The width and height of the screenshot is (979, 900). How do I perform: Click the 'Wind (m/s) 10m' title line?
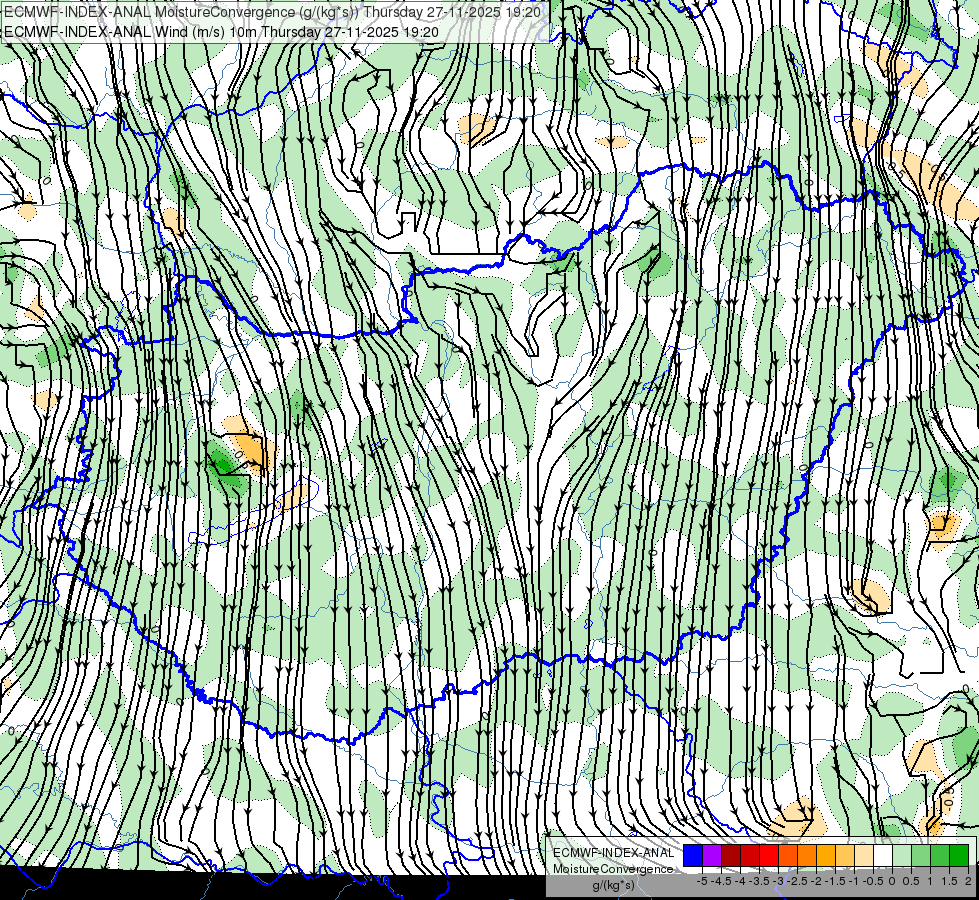tap(222, 31)
